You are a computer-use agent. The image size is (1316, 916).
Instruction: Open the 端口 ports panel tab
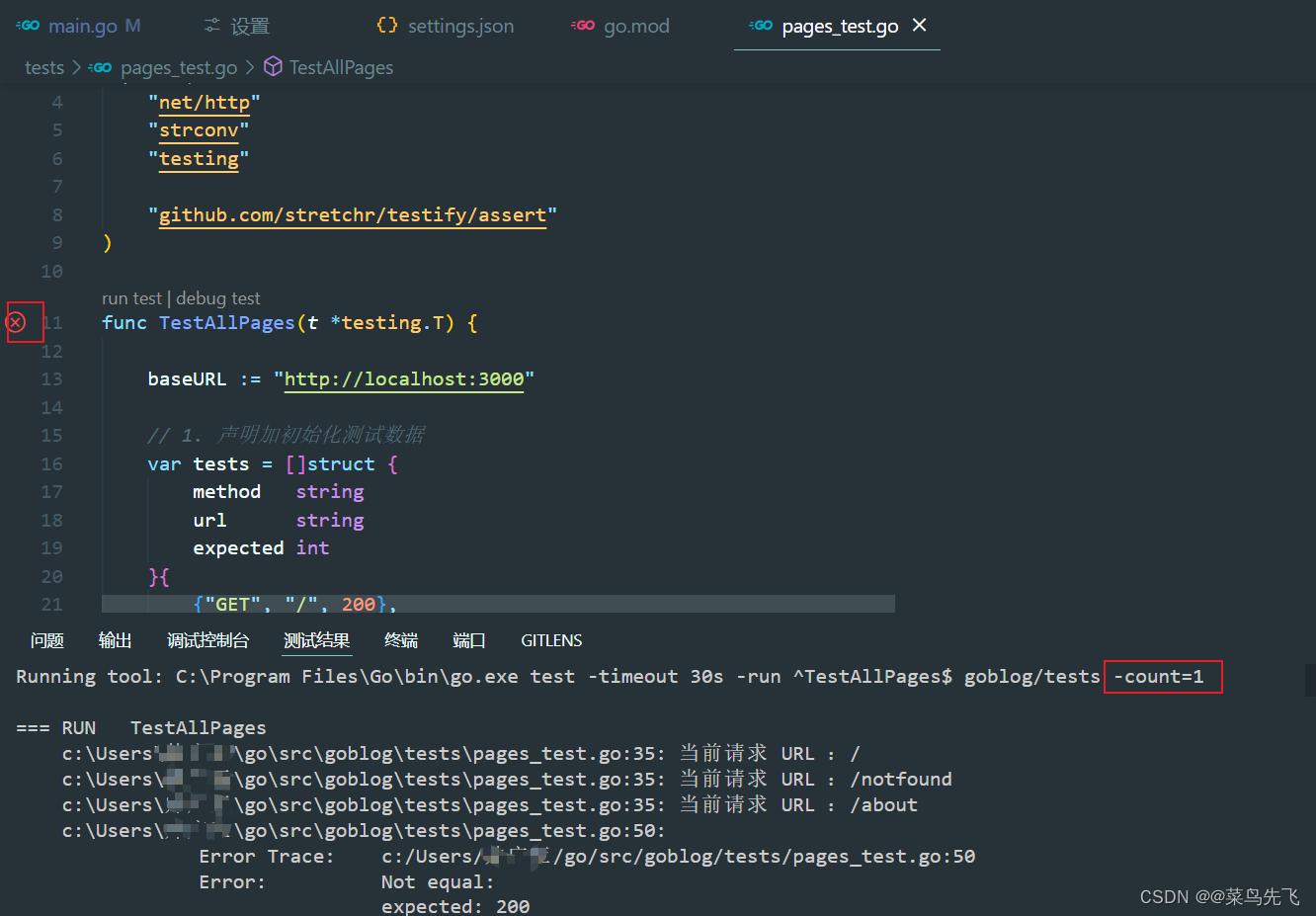[468, 640]
